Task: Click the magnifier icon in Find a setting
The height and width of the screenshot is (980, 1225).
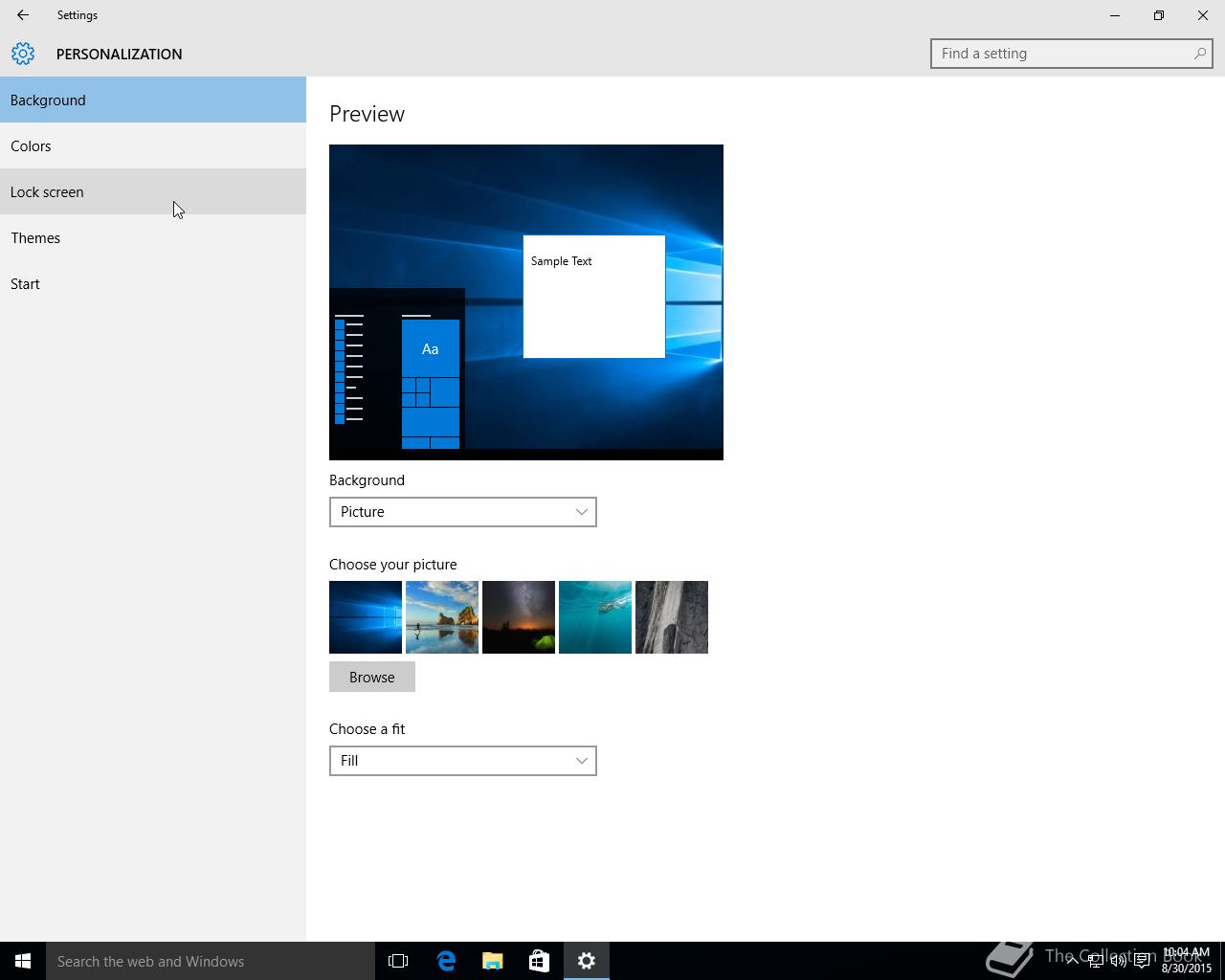Action: pyautogui.click(x=1199, y=54)
